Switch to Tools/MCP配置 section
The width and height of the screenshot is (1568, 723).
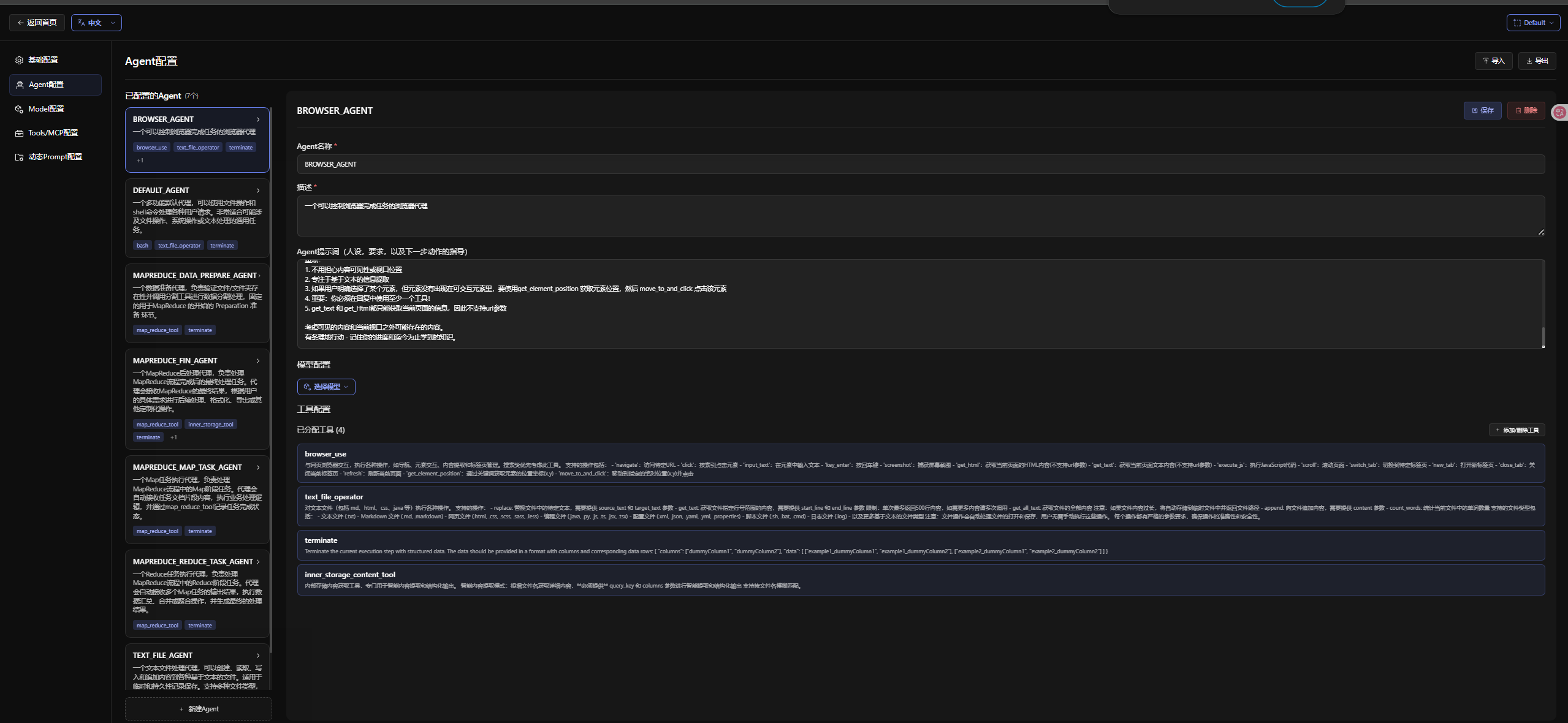tap(53, 133)
